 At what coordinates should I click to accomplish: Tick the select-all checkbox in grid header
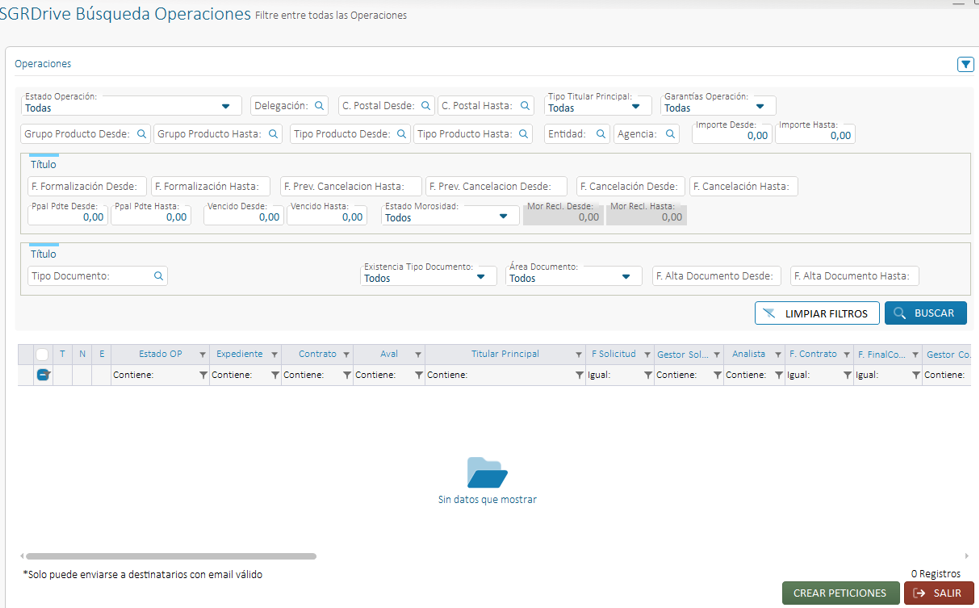42,354
